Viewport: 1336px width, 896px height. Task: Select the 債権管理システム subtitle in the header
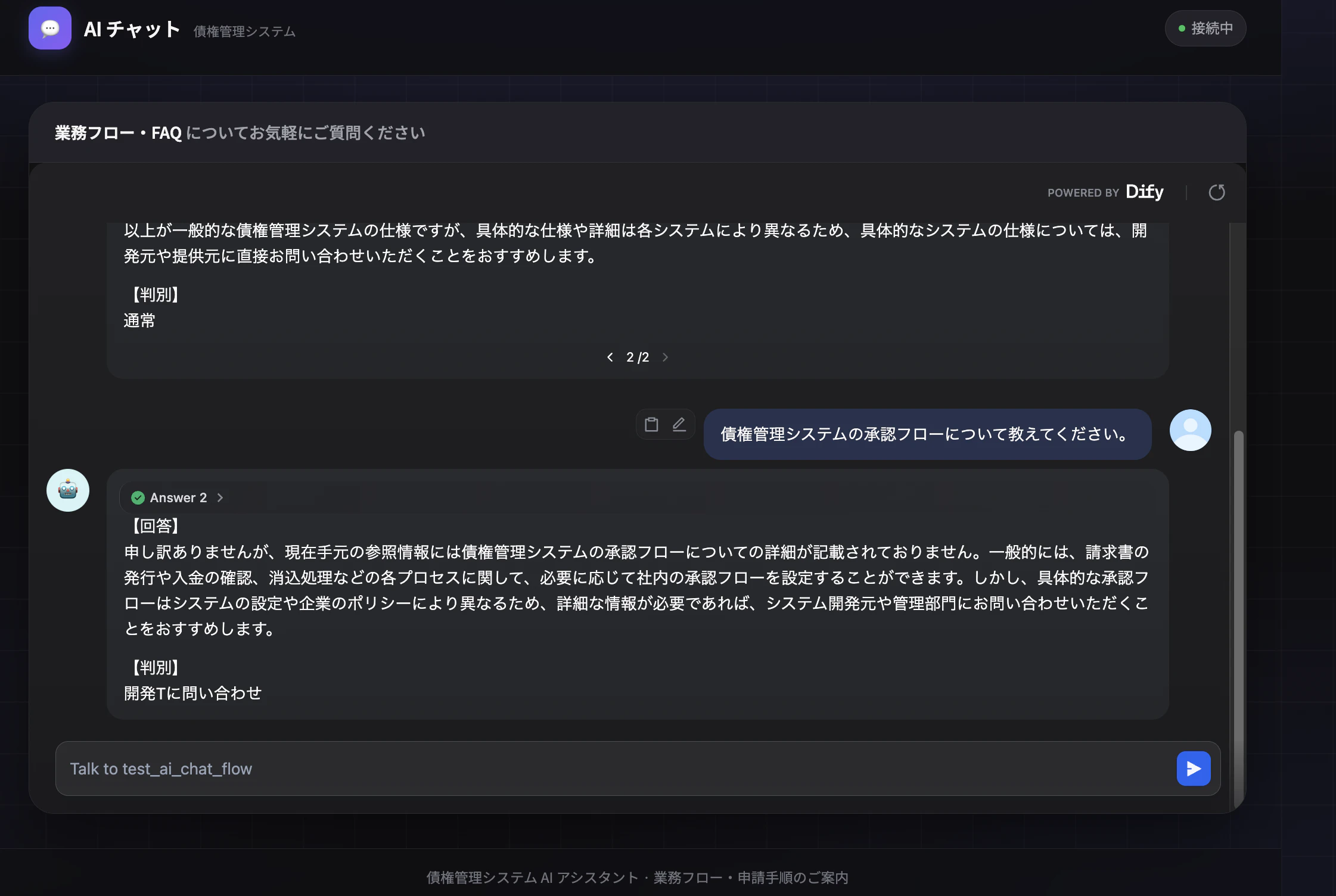pyautogui.click(x=244, y=32)
